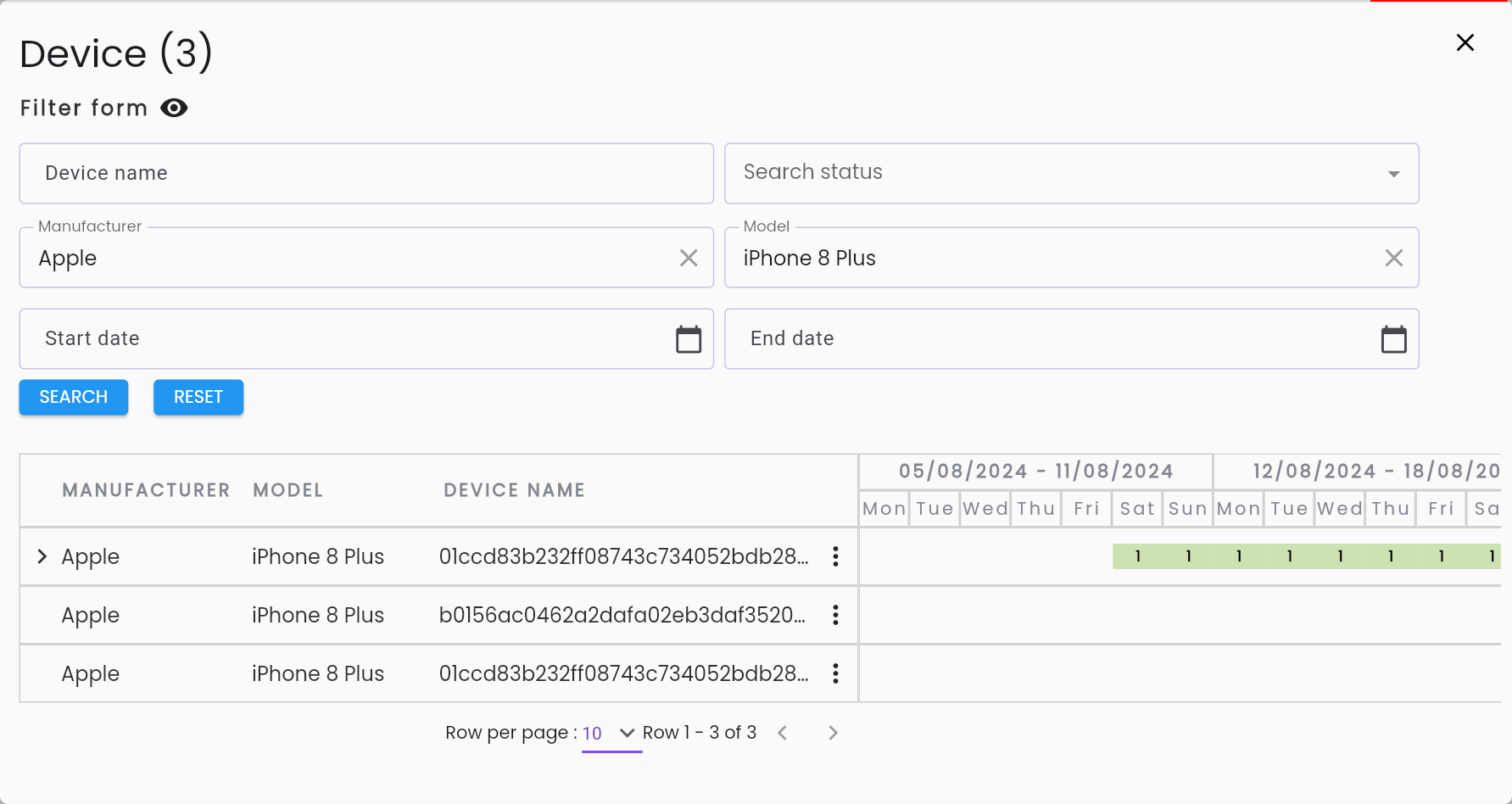Open the Search status dropdown
This screenshot has width=1512, height=804.
1071,173
